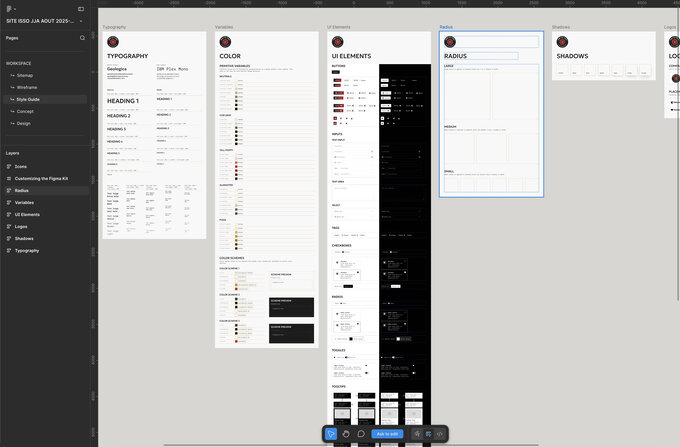The height and width of the screenshot is (447, 680).
Task: Click the WORKSPACE section label
Action: 18,63
